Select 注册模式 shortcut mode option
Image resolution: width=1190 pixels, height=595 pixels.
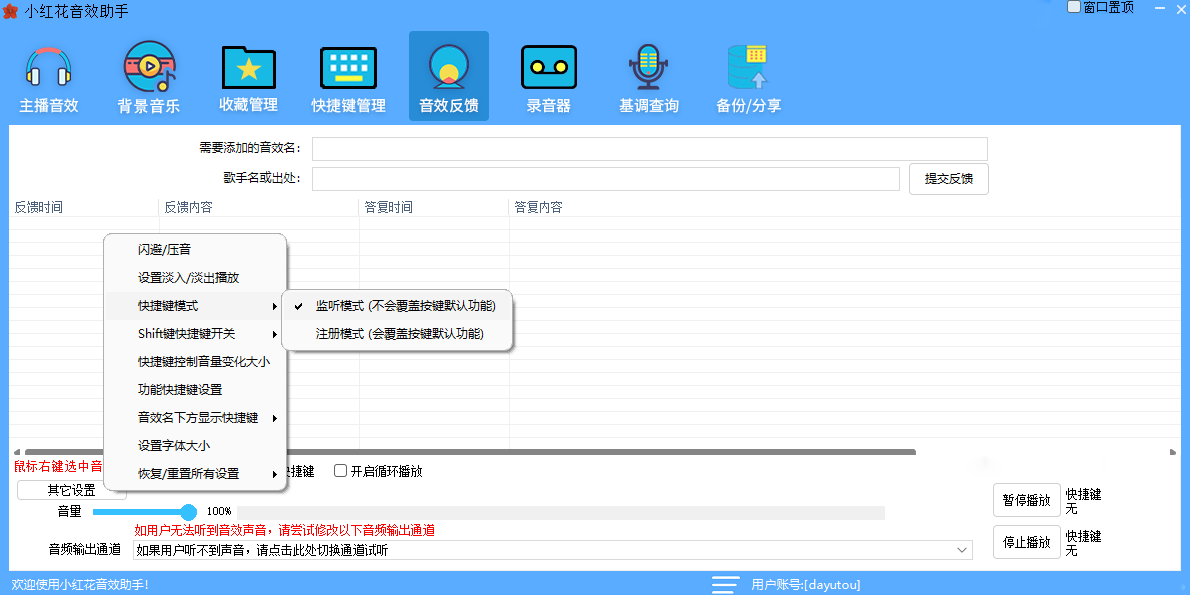(x=399, y=334)
